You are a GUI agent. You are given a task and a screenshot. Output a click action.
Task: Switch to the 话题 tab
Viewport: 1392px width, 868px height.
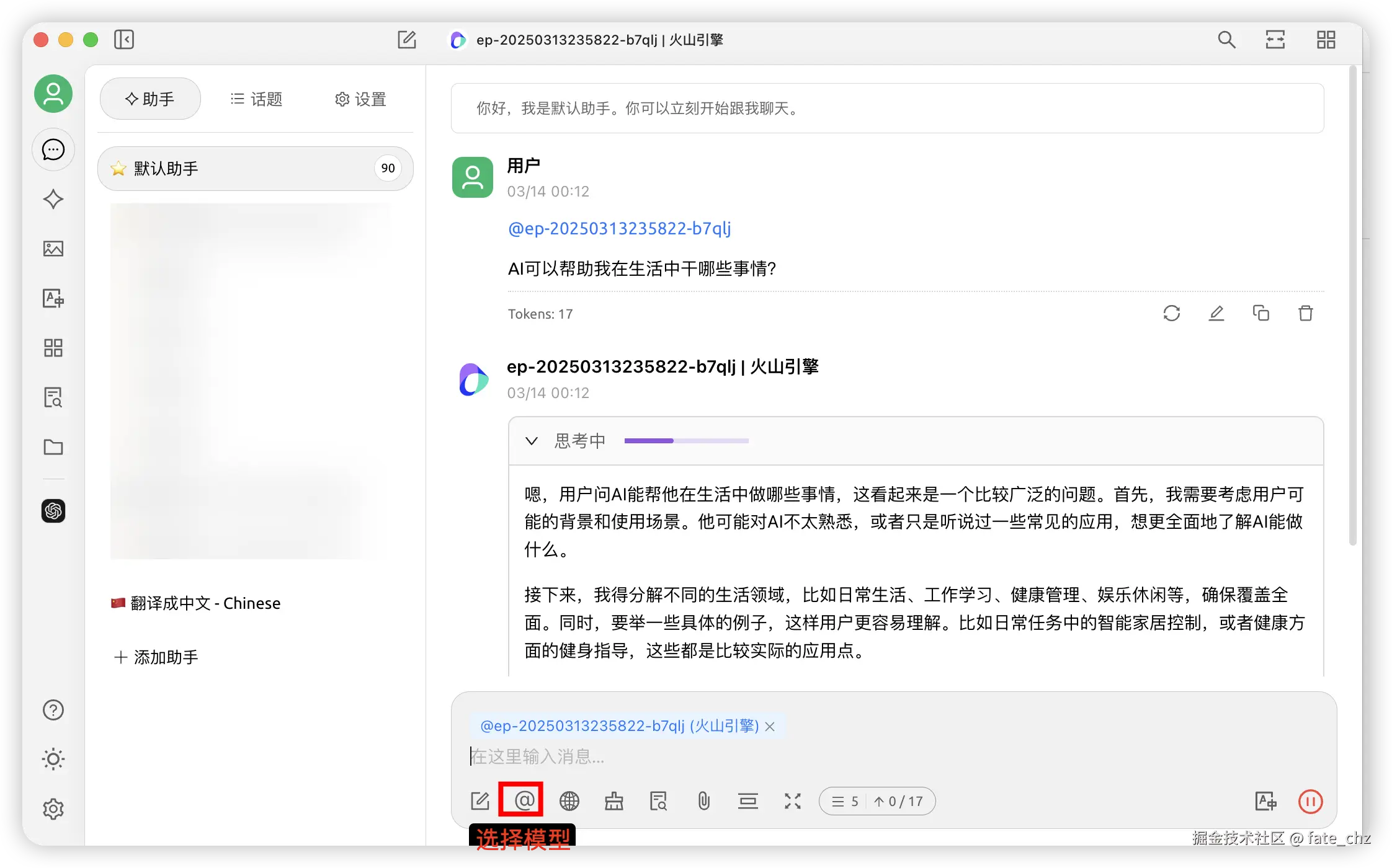pyautogui.click(x=256, y=99)
